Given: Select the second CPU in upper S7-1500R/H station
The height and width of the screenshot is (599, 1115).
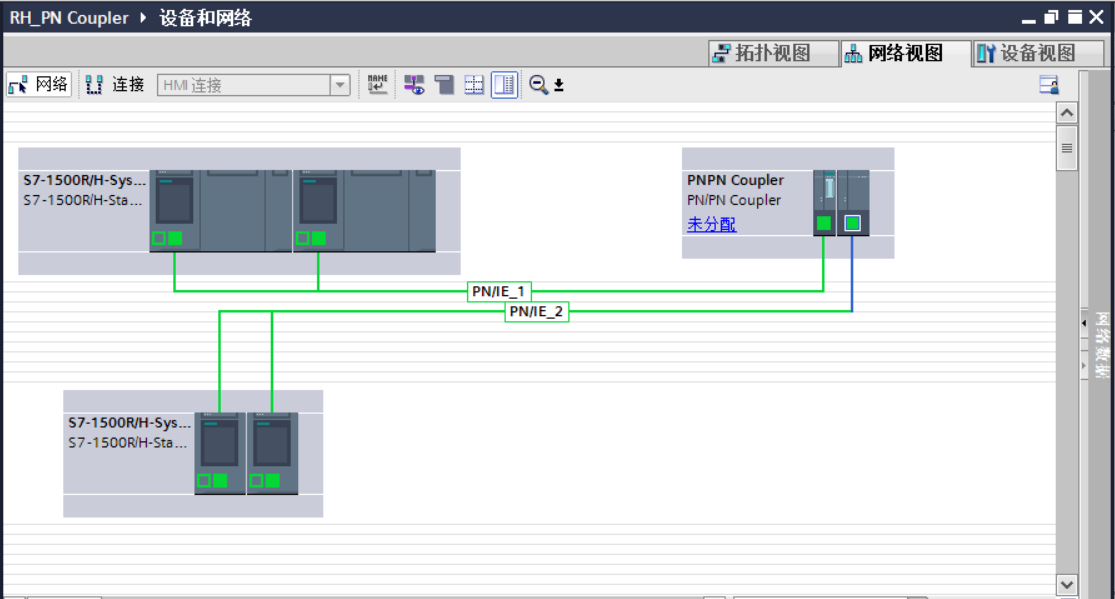Looking at the screenshot, I should (318, 211).
